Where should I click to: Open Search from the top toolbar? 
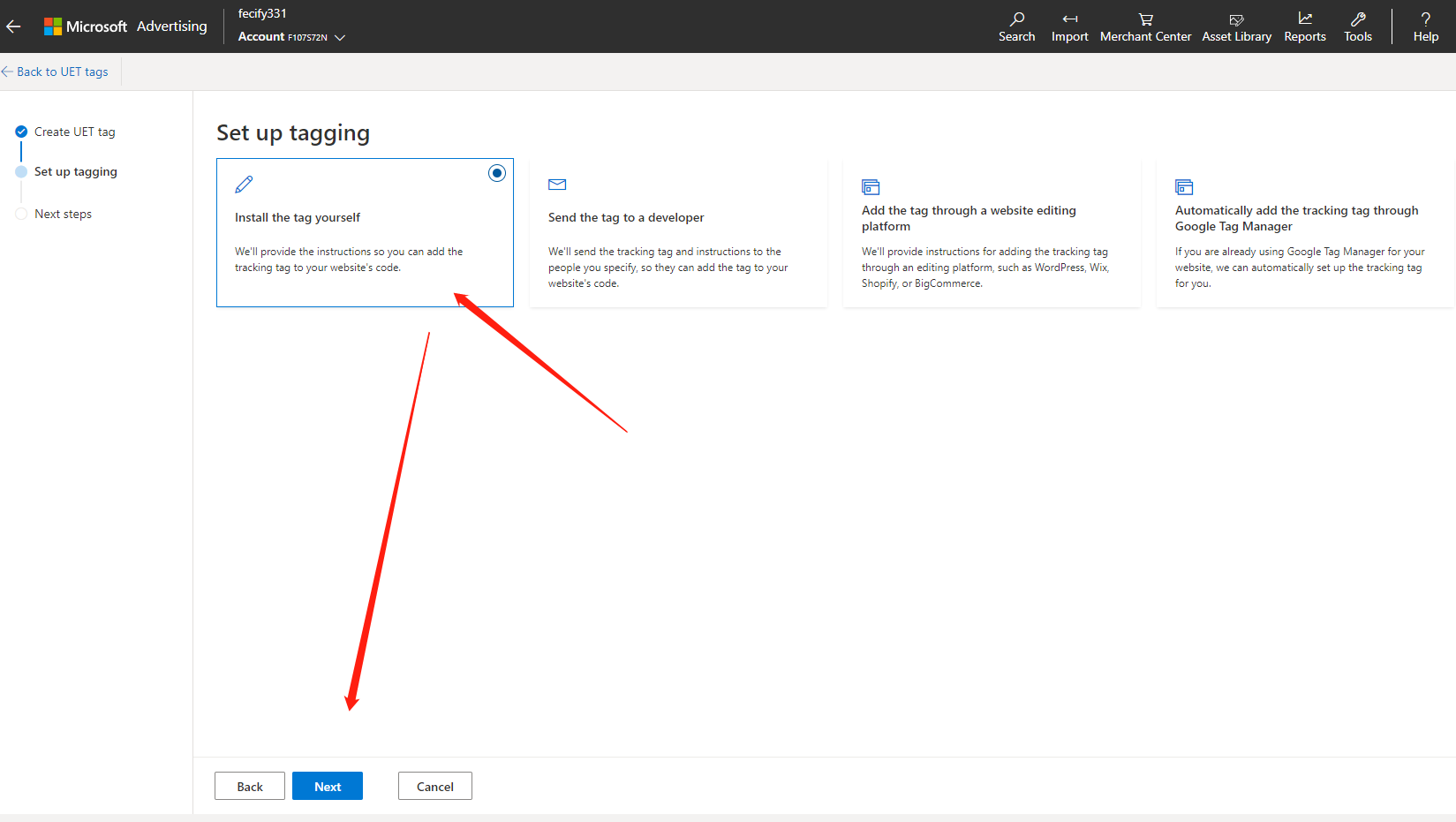1016,26
